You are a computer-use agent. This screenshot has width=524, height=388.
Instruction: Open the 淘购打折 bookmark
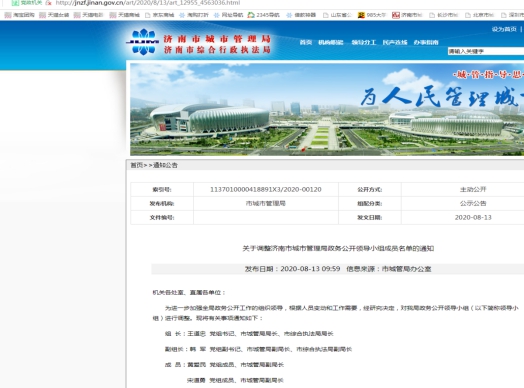click(194, 15)
